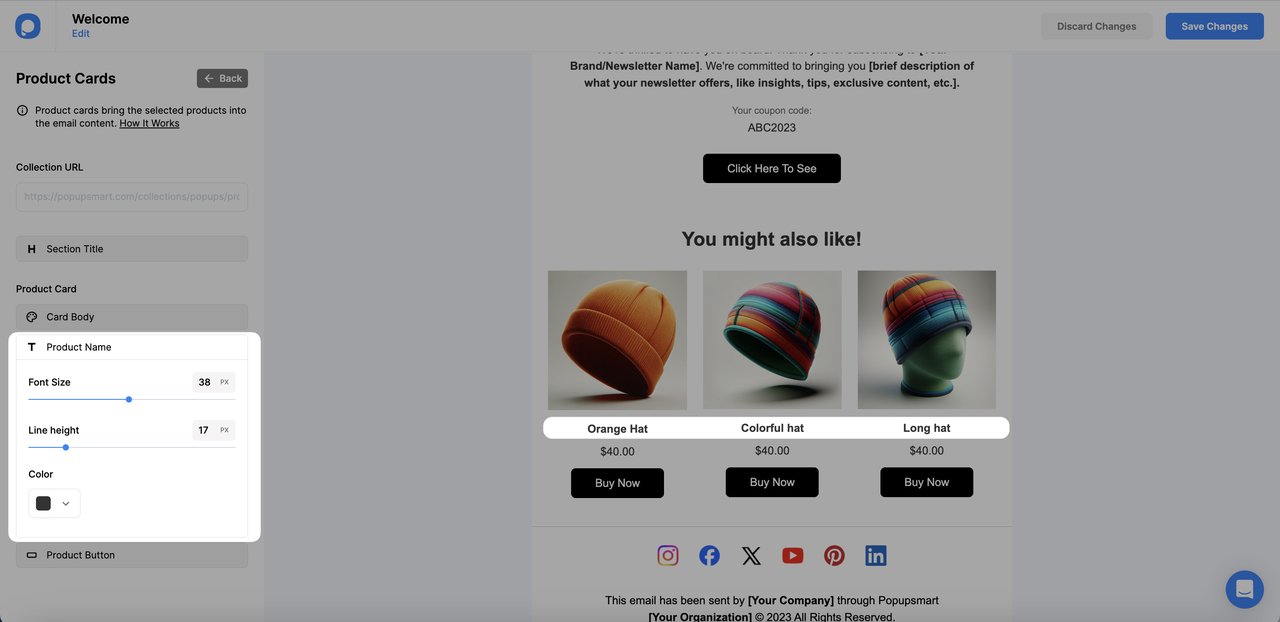
Task: Expand the Product Button settings
Action: point(132,555)
